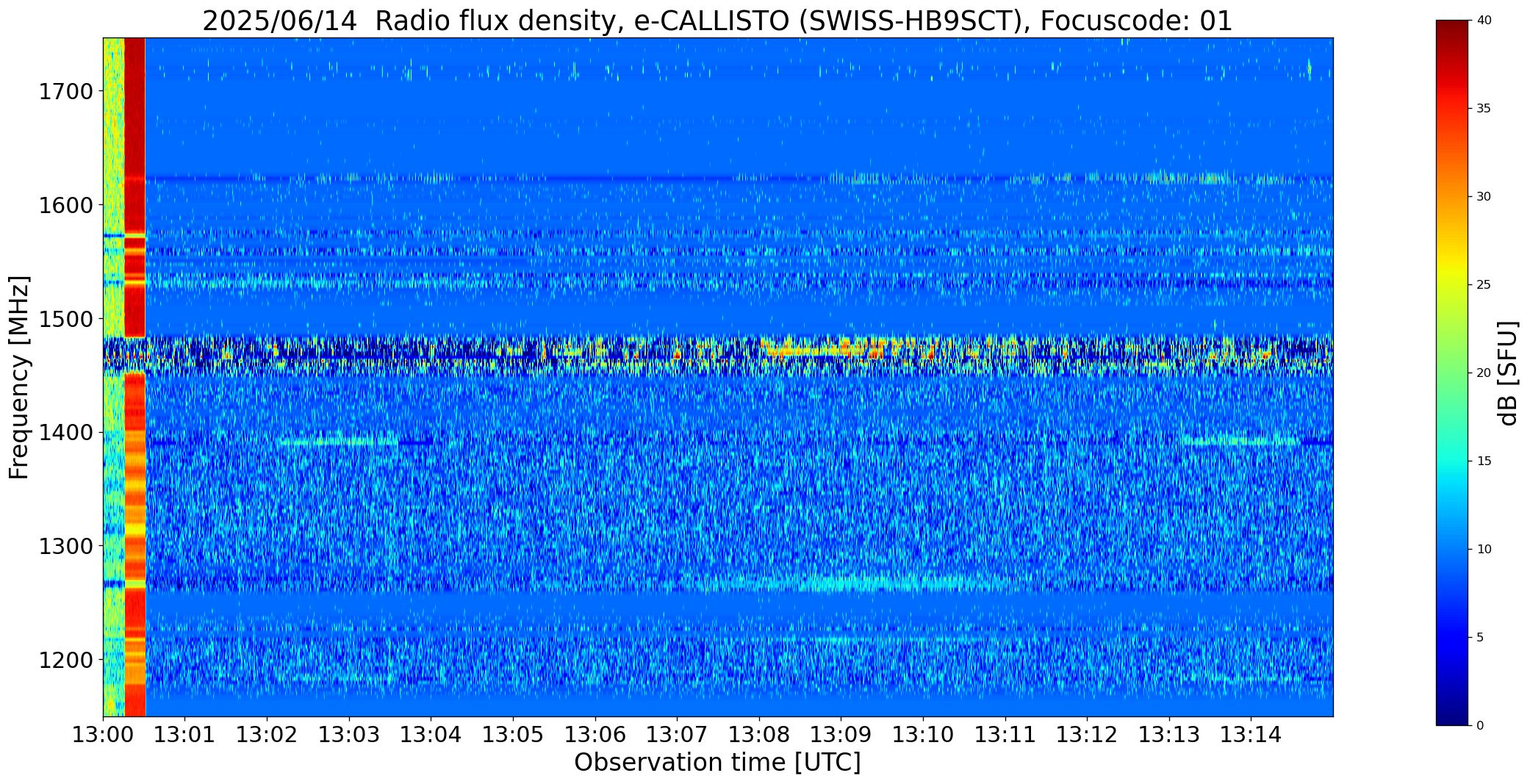Click the 13:10 time tick label

pyautogui.click(x=923, y=734)
